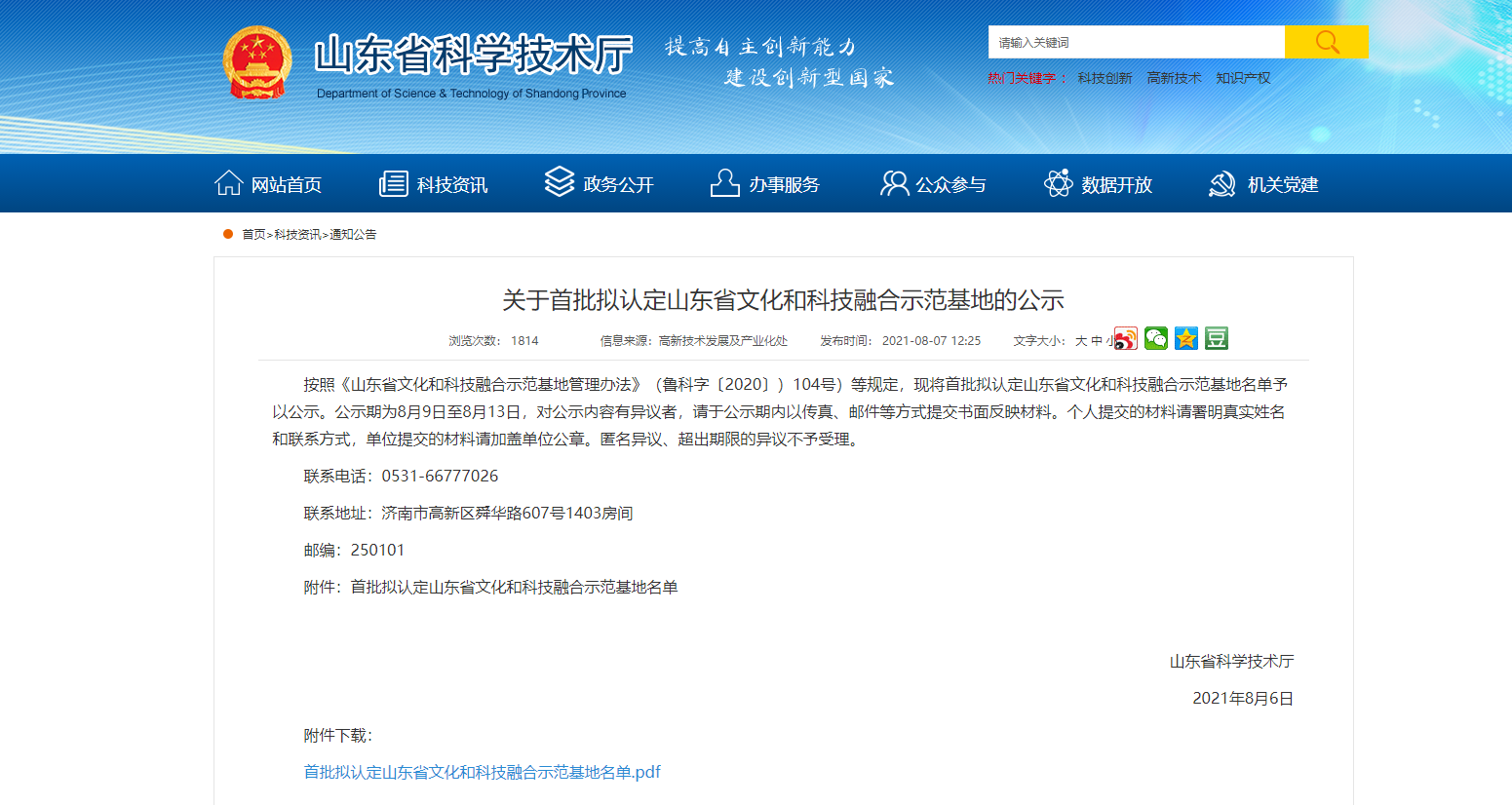The width and height of the screenshot is (1512, 805).
Task: Focus the keyword search input field
Action: click(1136, 42)
